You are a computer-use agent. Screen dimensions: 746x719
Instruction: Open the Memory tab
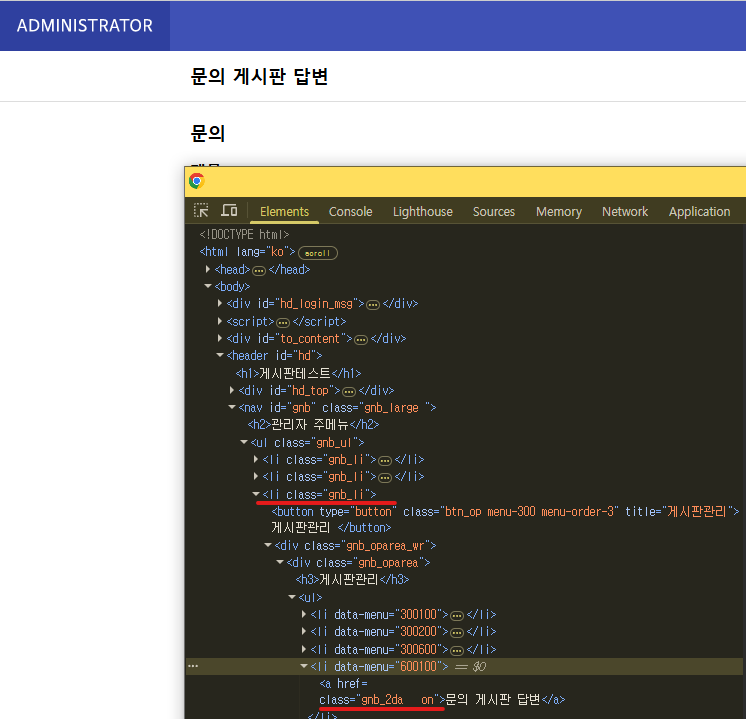[x=559, y=212]
